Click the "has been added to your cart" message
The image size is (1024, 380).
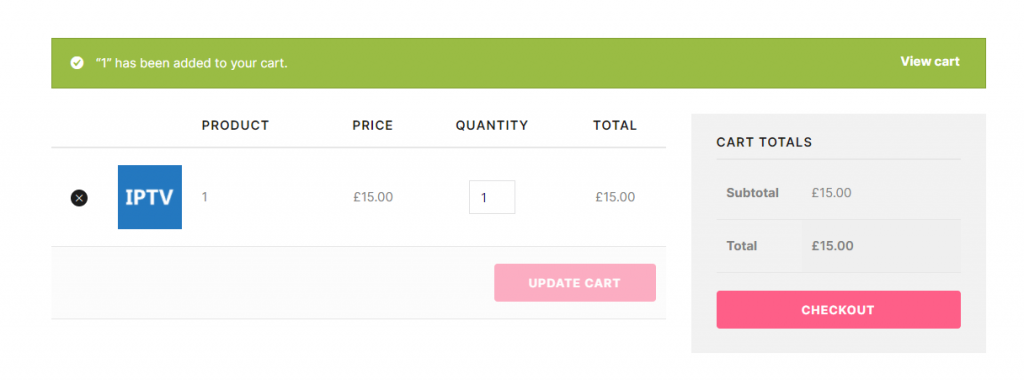point(201,63)
